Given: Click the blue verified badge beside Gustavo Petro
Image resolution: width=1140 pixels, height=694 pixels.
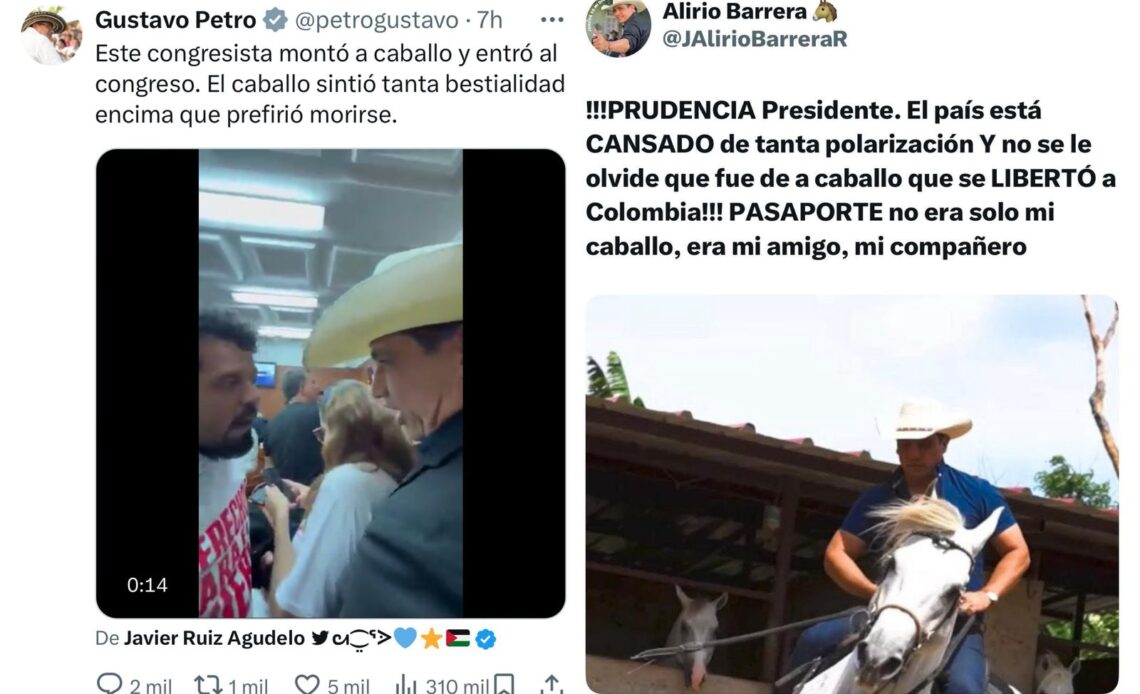Looking at the screenshot, I should point(275,20).
